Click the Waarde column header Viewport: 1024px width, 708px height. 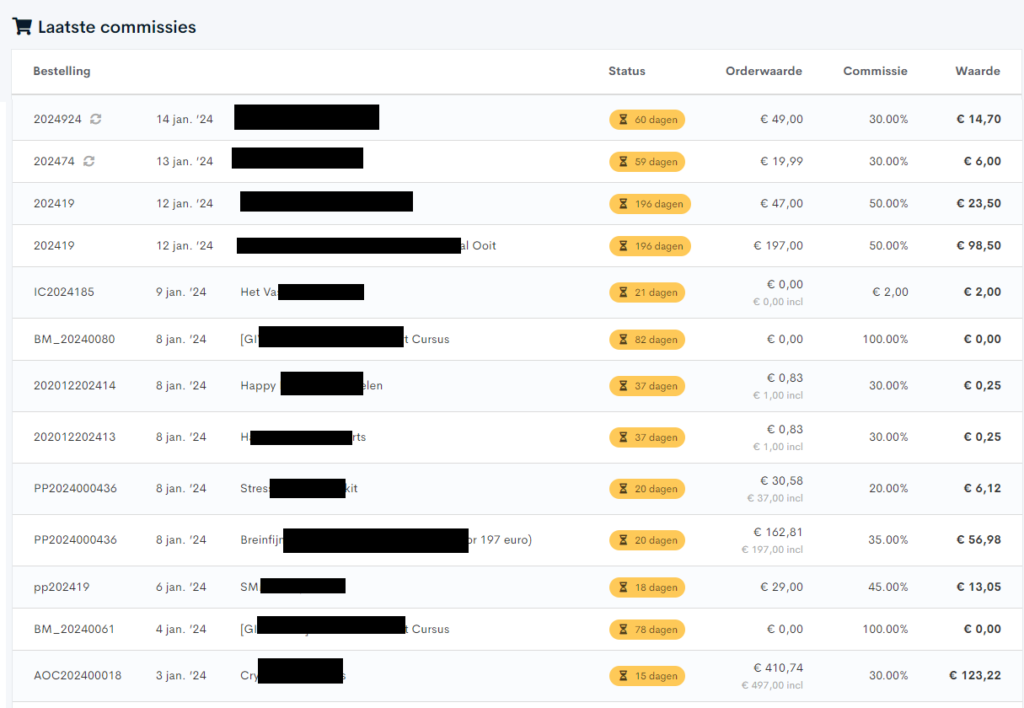point(977,71)
